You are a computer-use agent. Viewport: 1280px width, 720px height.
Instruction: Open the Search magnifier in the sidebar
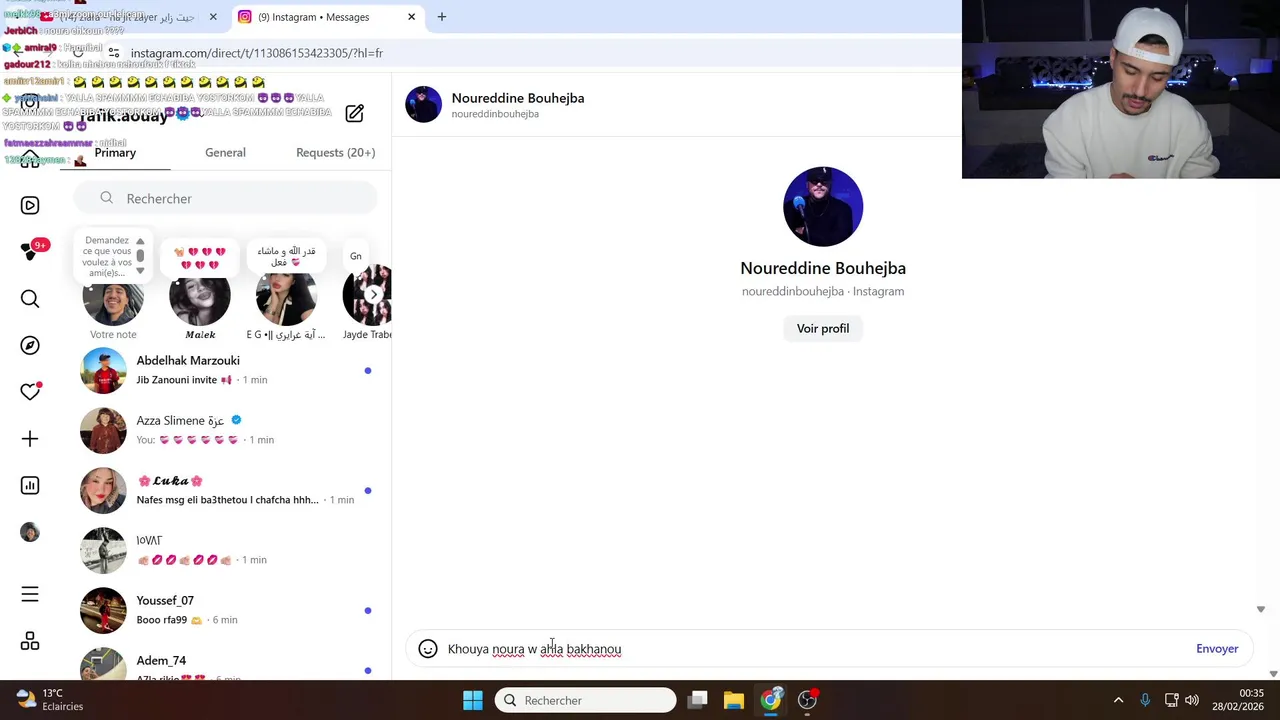30,299
